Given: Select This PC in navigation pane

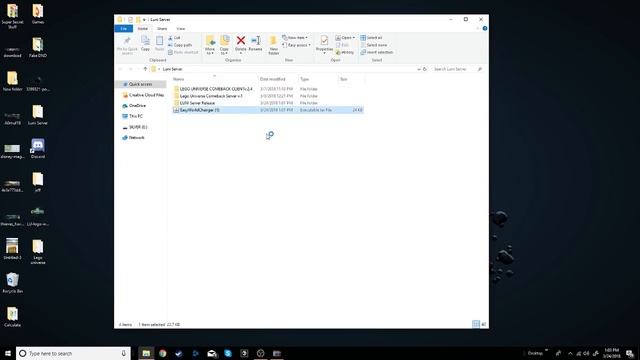Looking at the screenshot, I should (132, 116).
